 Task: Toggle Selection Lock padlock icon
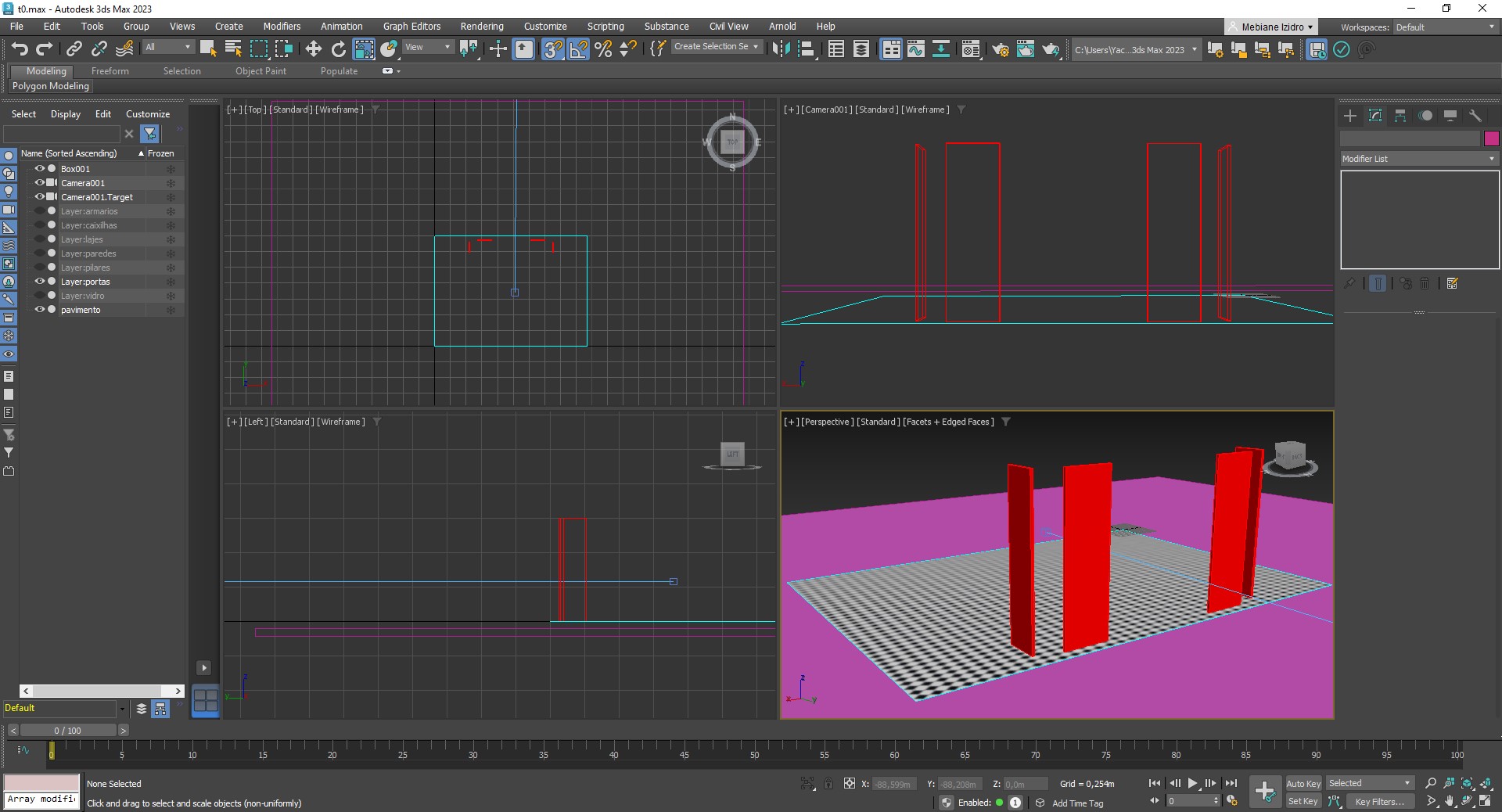click(828, 783)
